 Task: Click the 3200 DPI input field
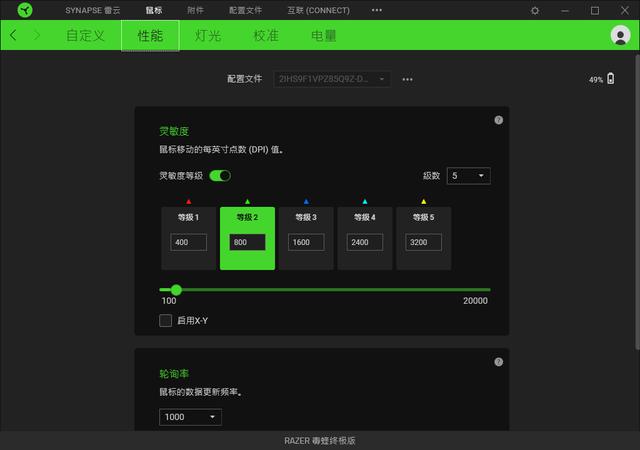(x=424, y=242)
